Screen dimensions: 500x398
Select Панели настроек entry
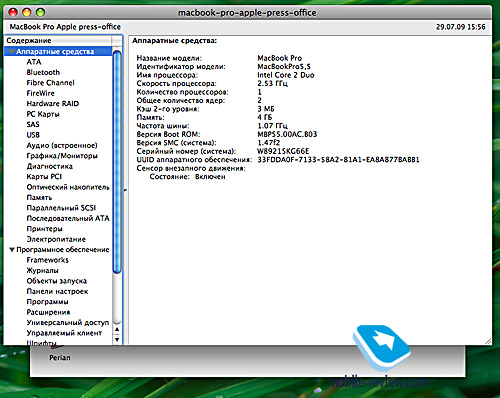tap(57, 291)
